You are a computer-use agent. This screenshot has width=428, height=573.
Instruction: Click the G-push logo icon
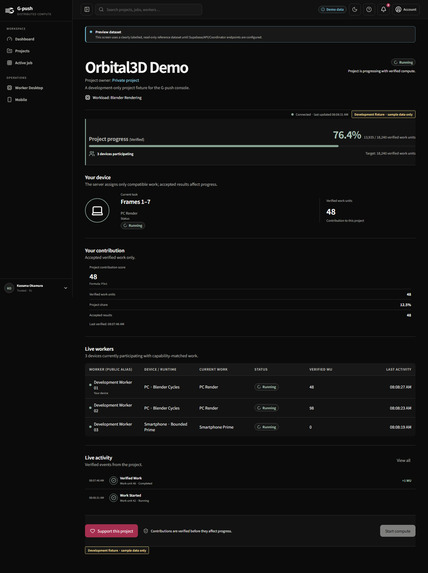pyautogui.click(x=10, y=11)
